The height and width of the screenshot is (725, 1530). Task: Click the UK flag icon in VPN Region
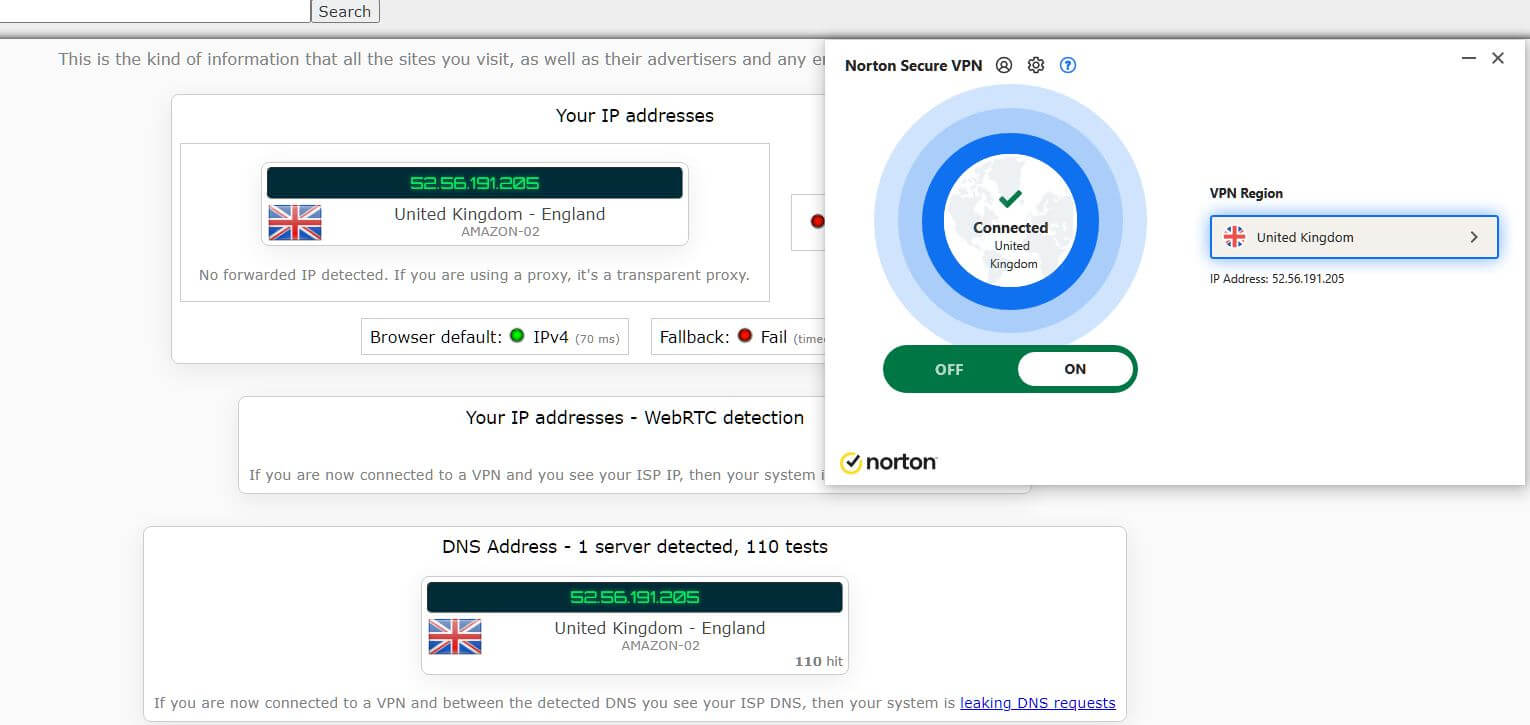coord(1235,237)
